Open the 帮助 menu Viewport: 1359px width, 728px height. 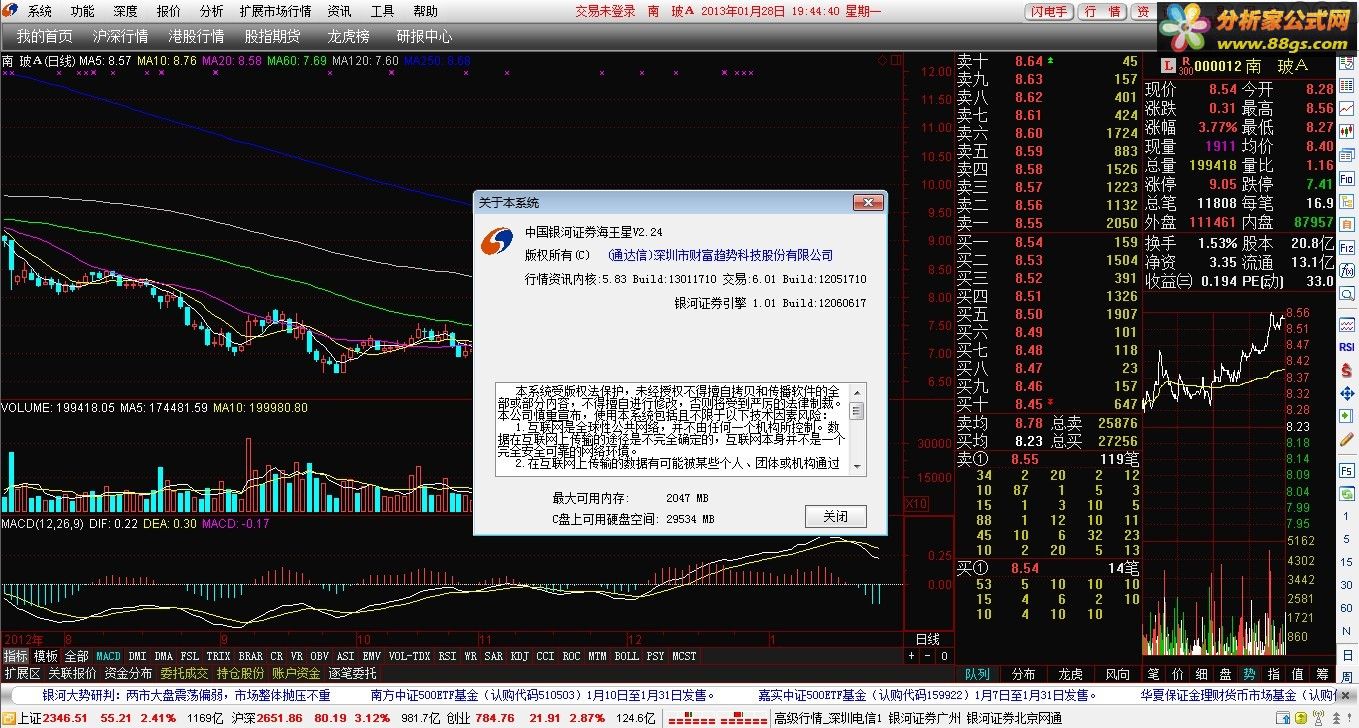pos(425,11)
